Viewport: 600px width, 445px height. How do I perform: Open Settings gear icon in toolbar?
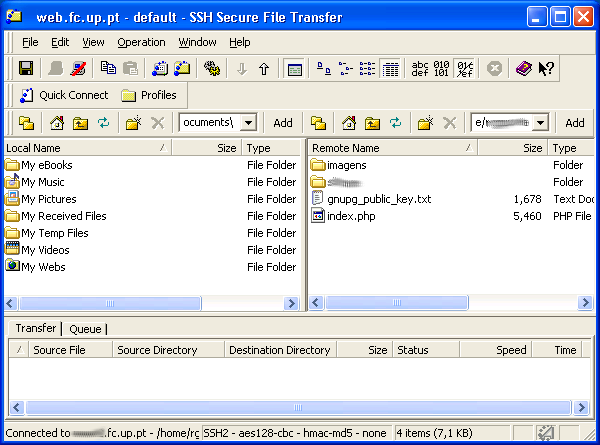[x=212, y=68]
